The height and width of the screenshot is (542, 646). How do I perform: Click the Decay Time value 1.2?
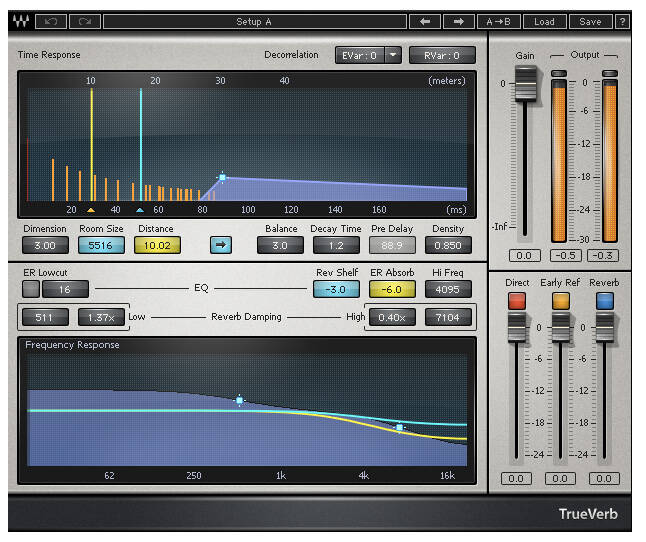tap(336, 245)
